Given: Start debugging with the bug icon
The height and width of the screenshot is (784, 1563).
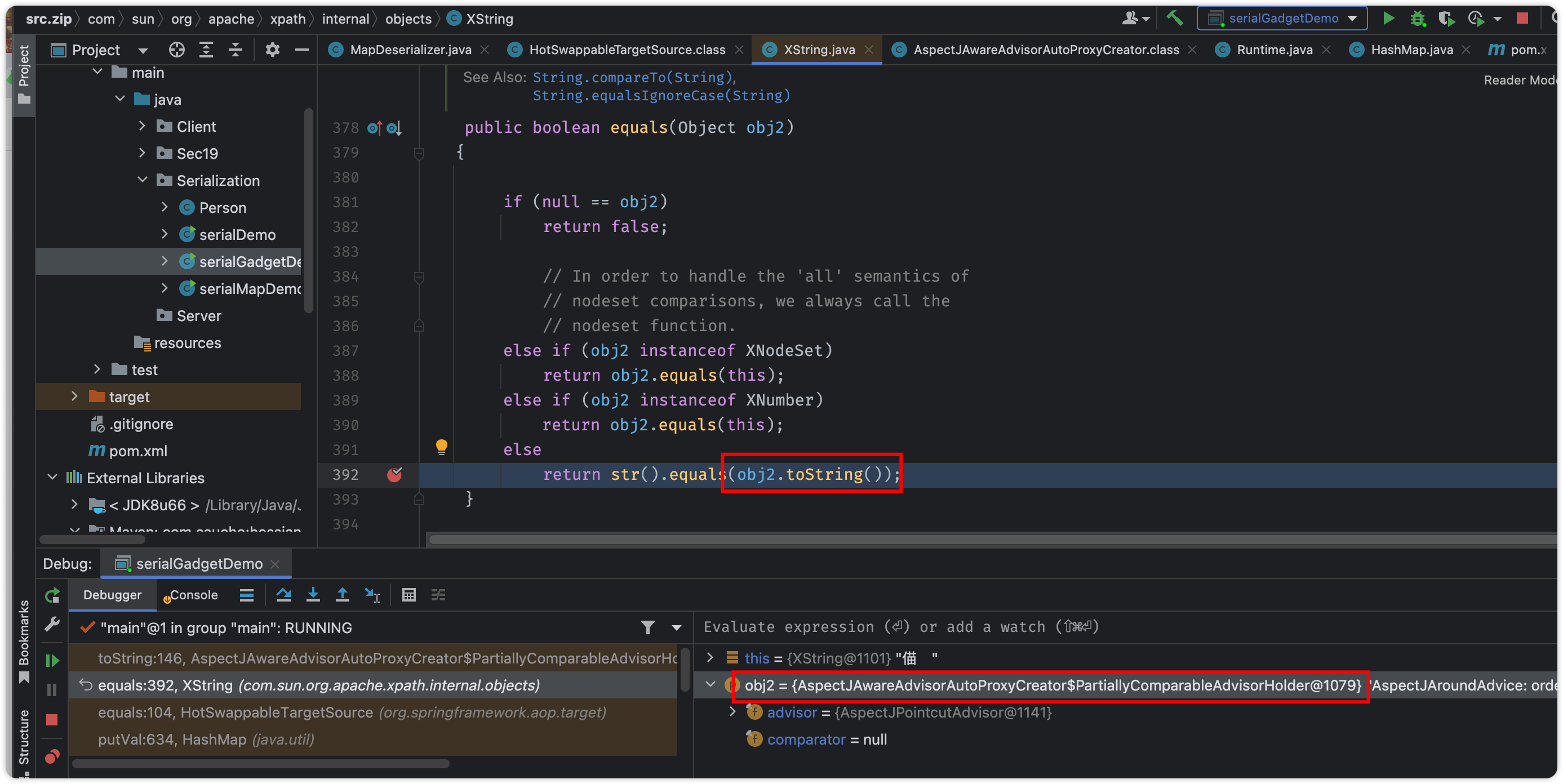Looking at the screenshot, I should [1418, 18].
